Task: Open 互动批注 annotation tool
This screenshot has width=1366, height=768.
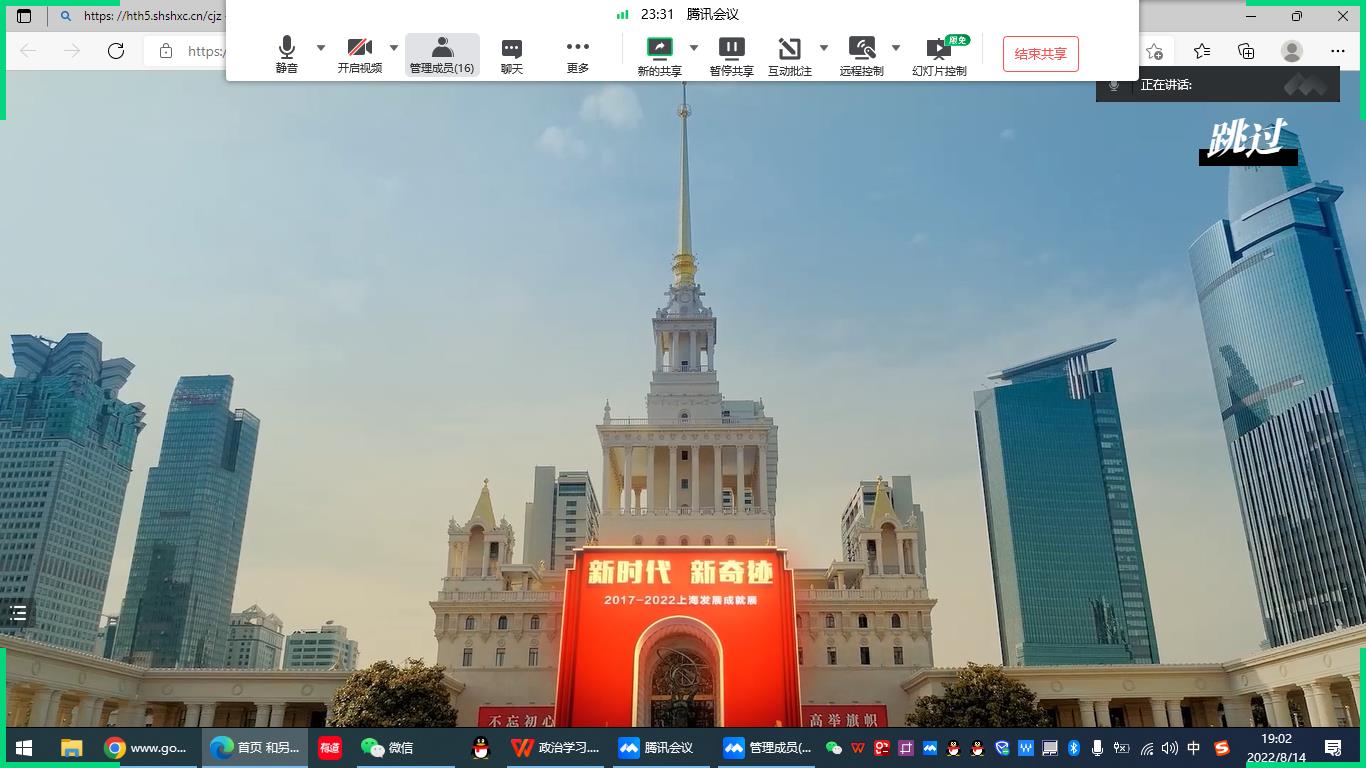Action: 789,54
